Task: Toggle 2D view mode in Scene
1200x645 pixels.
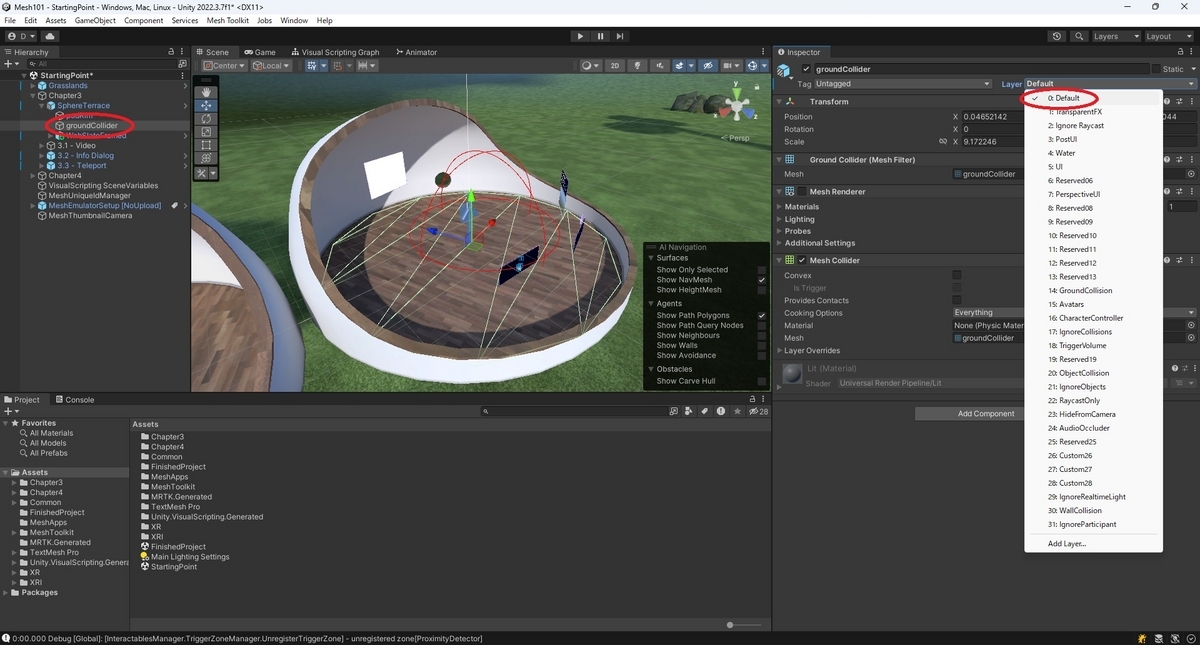Action: click(616, 66)
